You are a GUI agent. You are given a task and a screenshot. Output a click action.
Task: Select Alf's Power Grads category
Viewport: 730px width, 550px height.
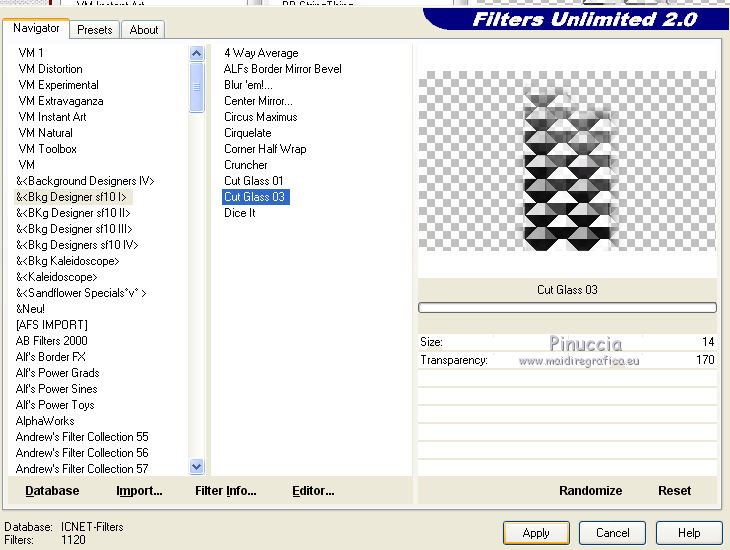57,373
